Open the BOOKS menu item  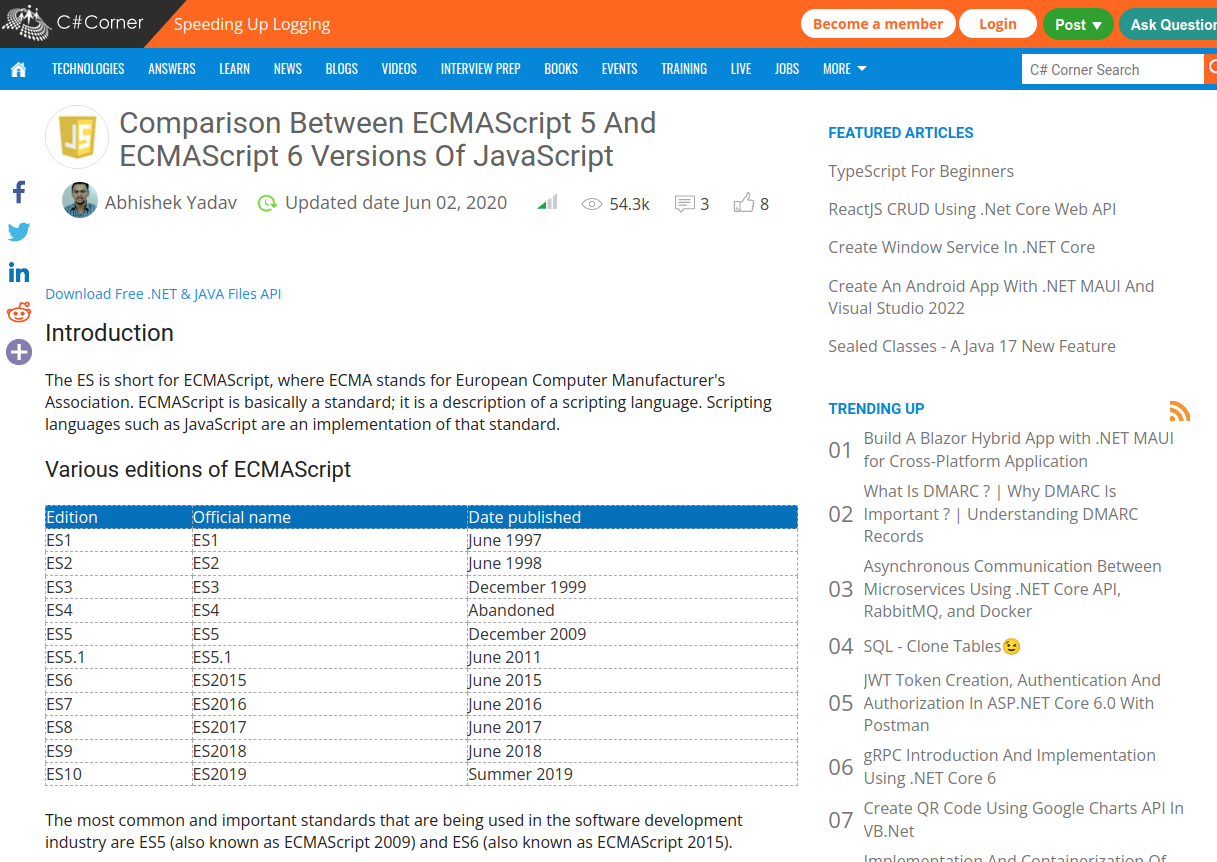pyautogui.click(x=561, y=69)
